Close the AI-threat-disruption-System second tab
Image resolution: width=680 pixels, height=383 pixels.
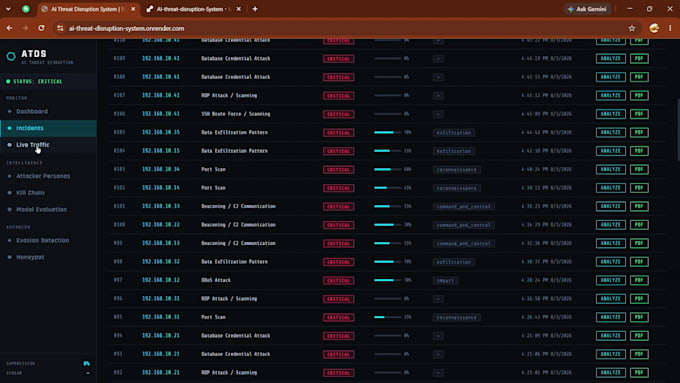[x=239, y=9]
